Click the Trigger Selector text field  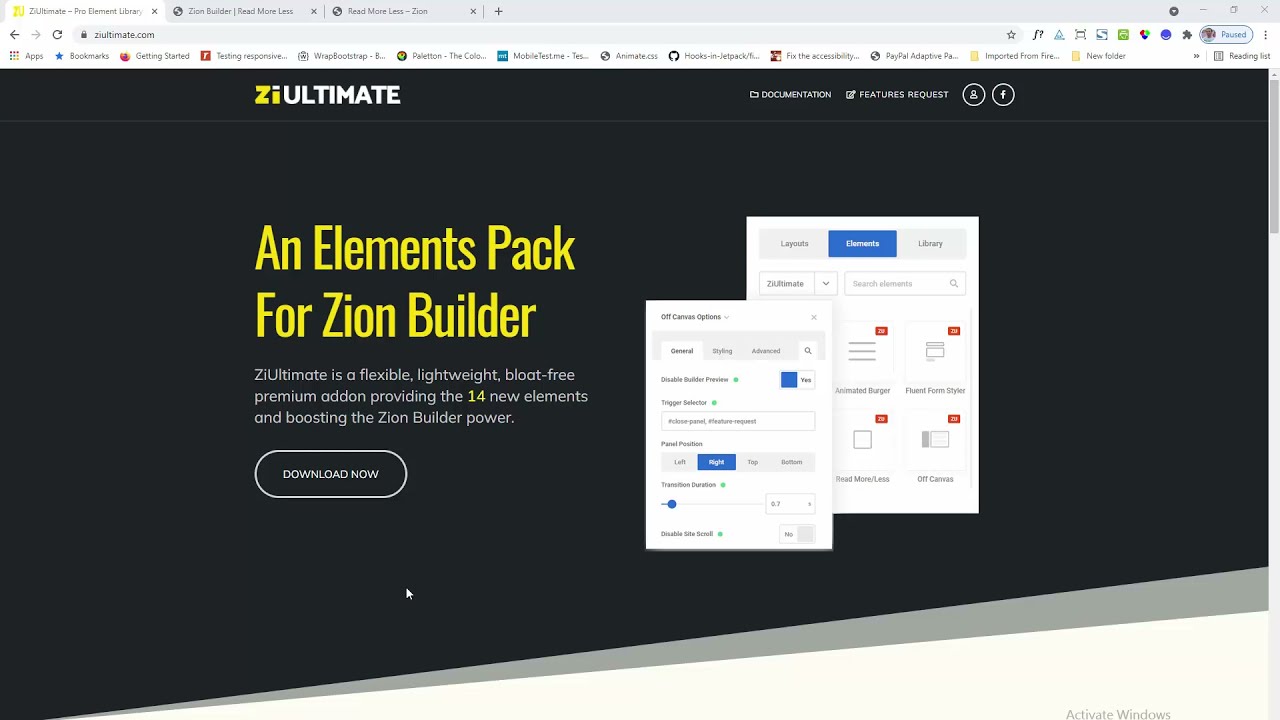click(738, 421)
